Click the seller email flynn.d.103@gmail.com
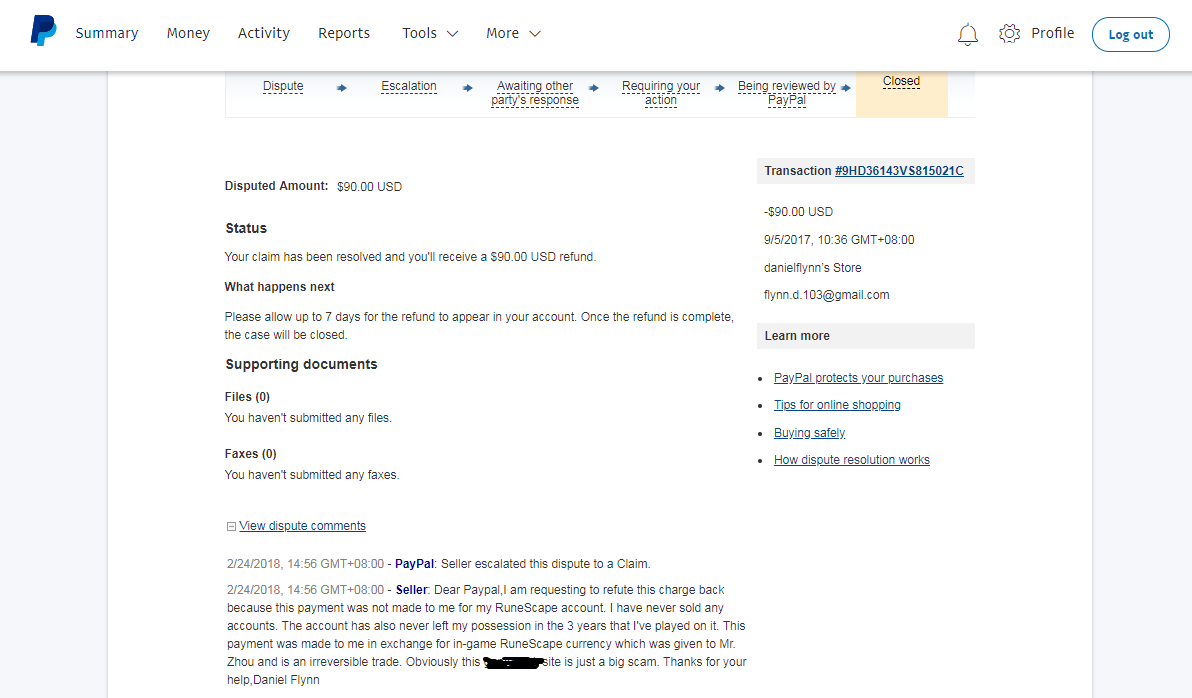1192x698 pixels. point(826,295)
